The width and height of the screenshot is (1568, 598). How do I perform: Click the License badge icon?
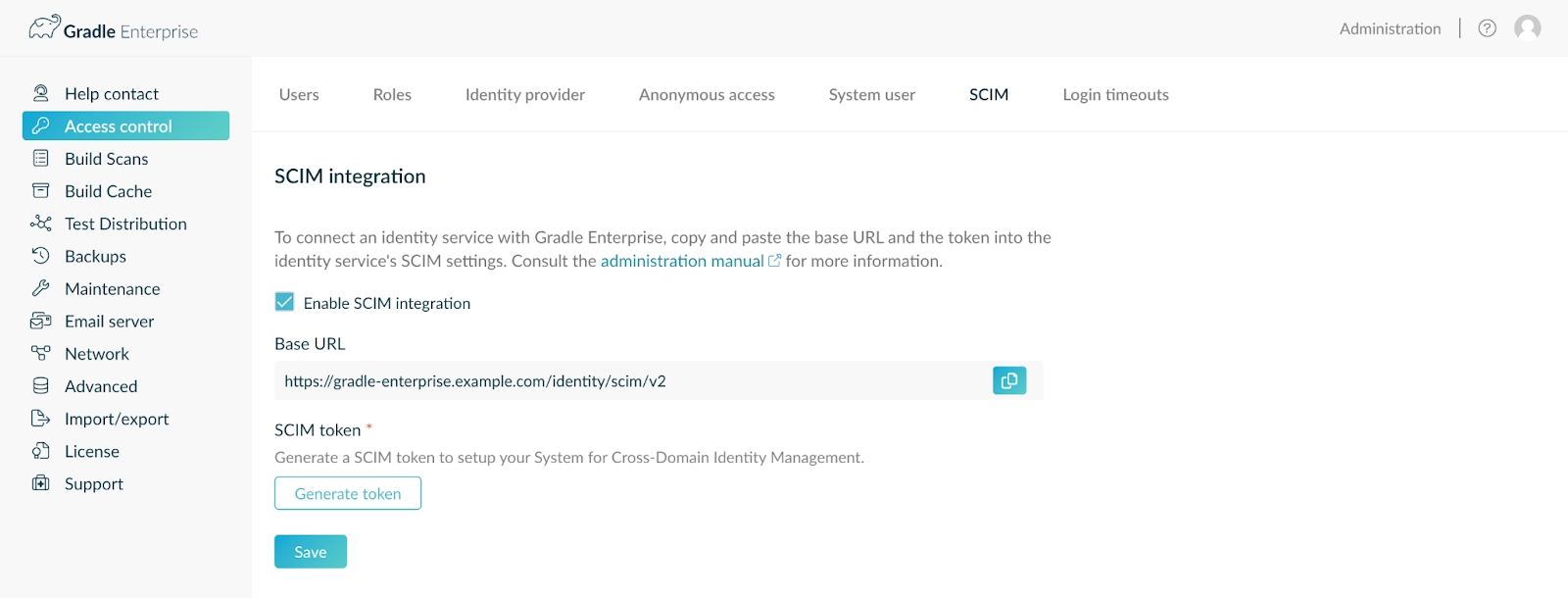(41, 451)
